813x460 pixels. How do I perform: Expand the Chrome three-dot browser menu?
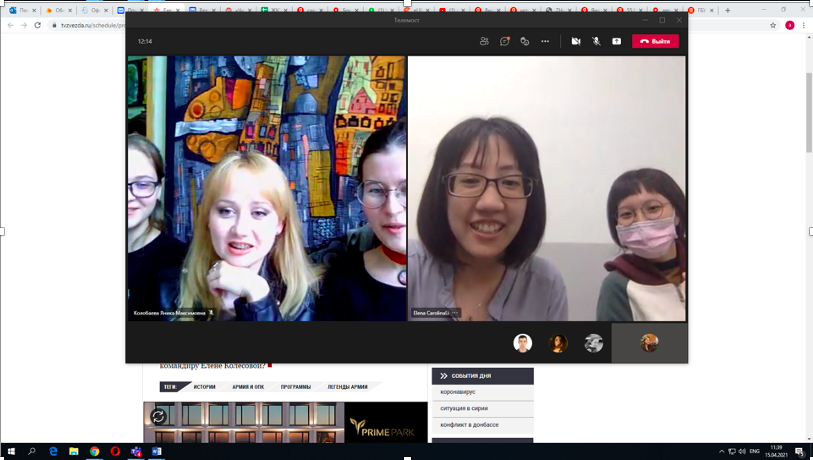coord(804,25)
